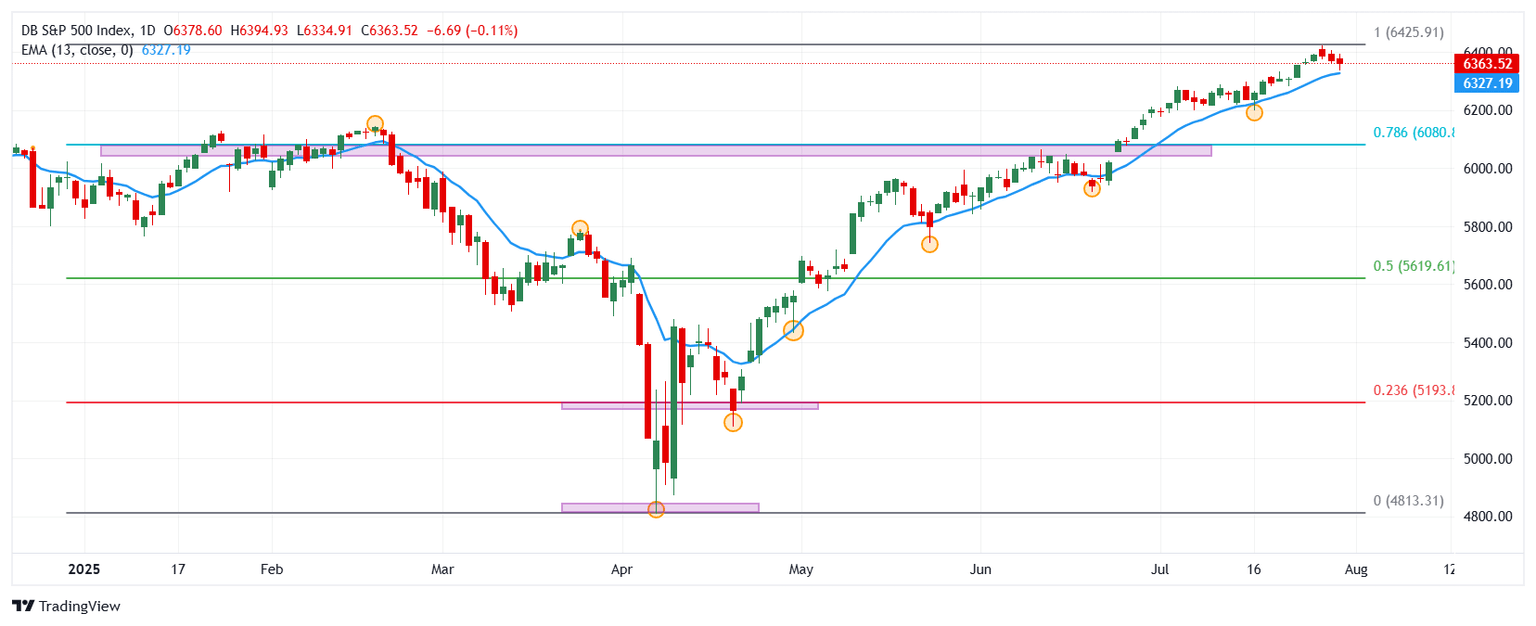Click the 0.236 Fibonacci level label
1536x626 pixels.
click(1412, 390)
